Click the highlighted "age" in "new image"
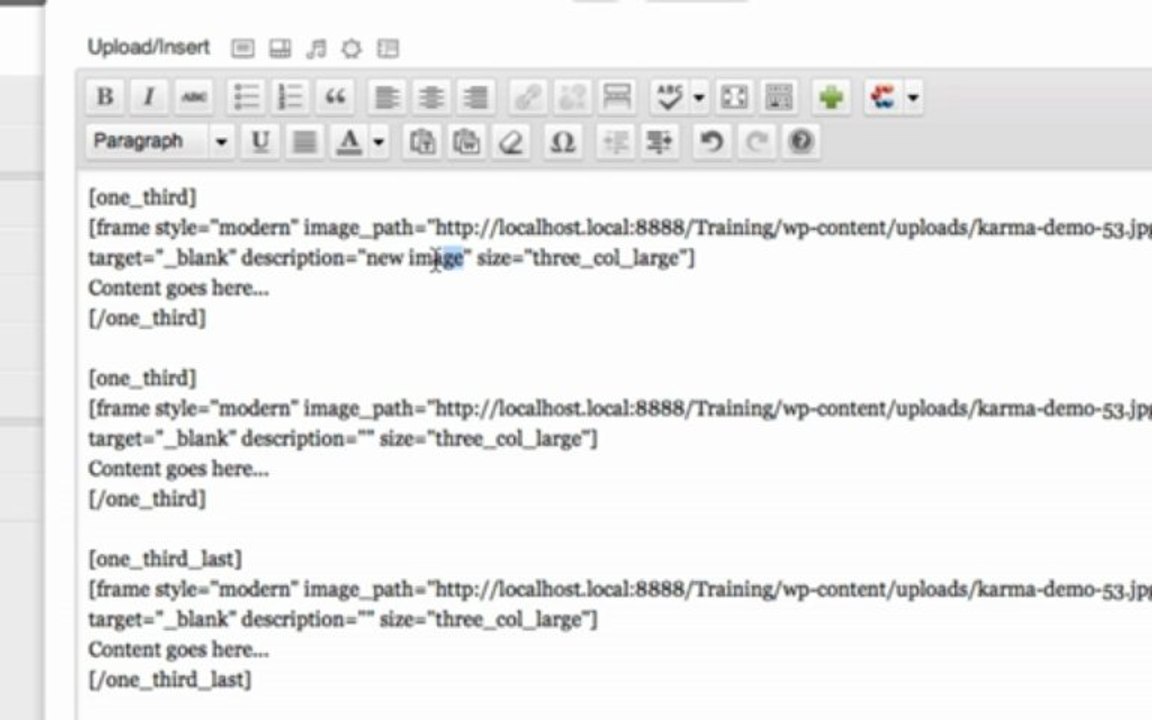The image size is (1152, 720). click(x=450, y=259)
